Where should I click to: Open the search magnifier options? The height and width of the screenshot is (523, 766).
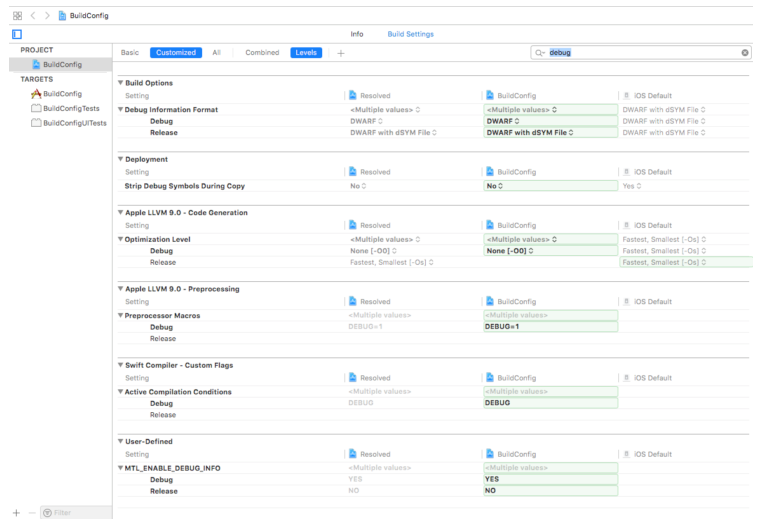(539, 53)
